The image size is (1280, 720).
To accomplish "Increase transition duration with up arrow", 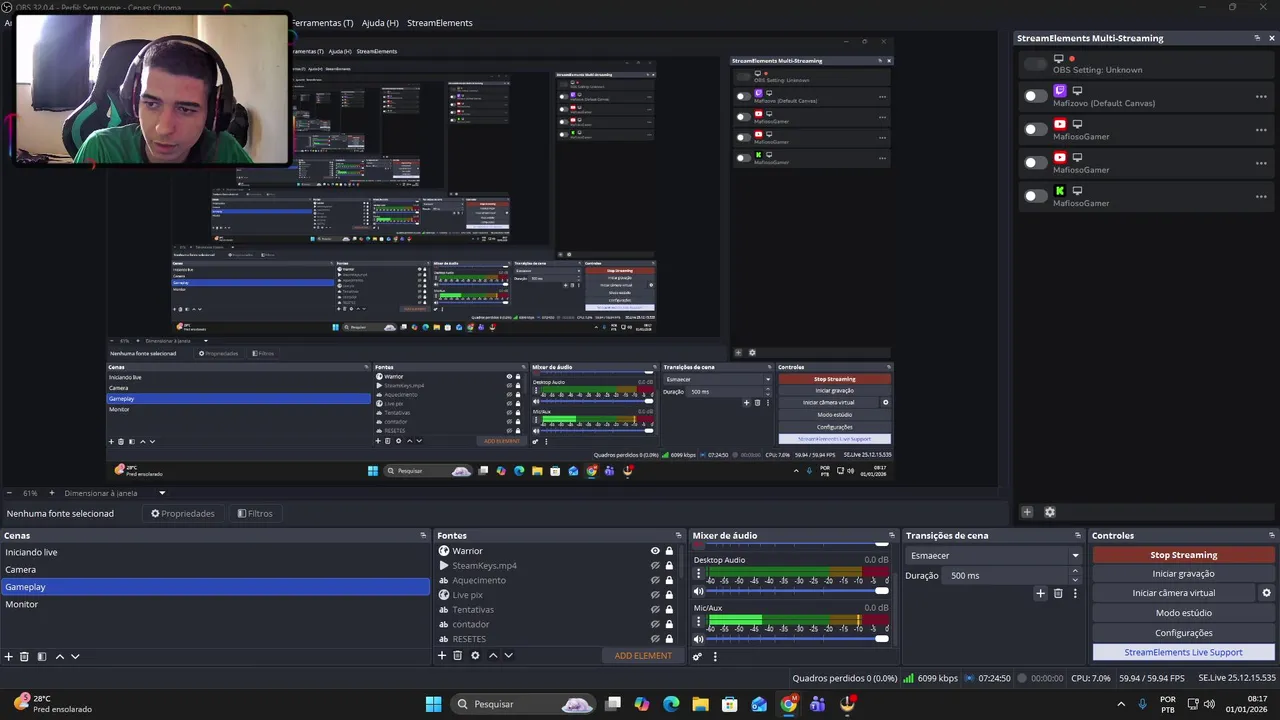I will (1075, 571).
